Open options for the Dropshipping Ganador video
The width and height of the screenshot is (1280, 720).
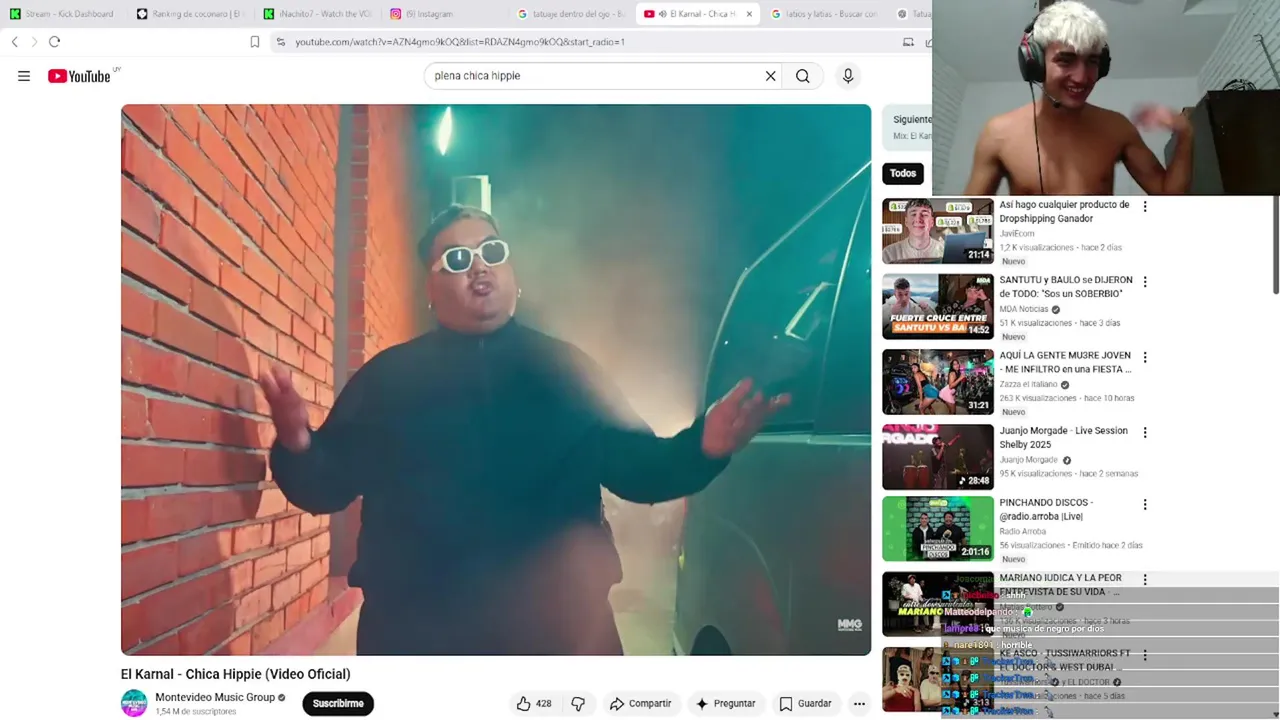point(1145,207)
